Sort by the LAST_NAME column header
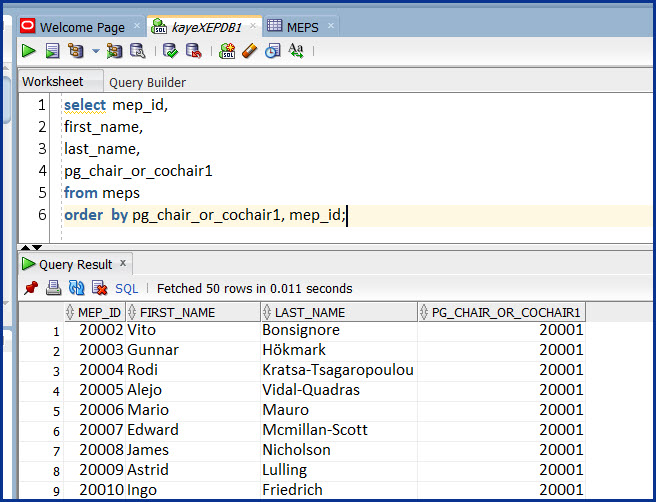 pyautogui.click(x=339, y=312)
